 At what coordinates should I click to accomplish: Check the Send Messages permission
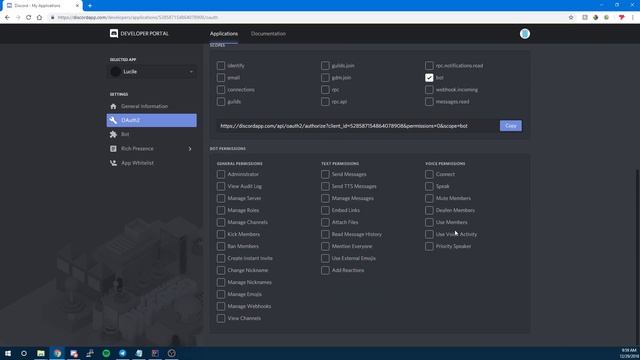click(x=325, y=174)
